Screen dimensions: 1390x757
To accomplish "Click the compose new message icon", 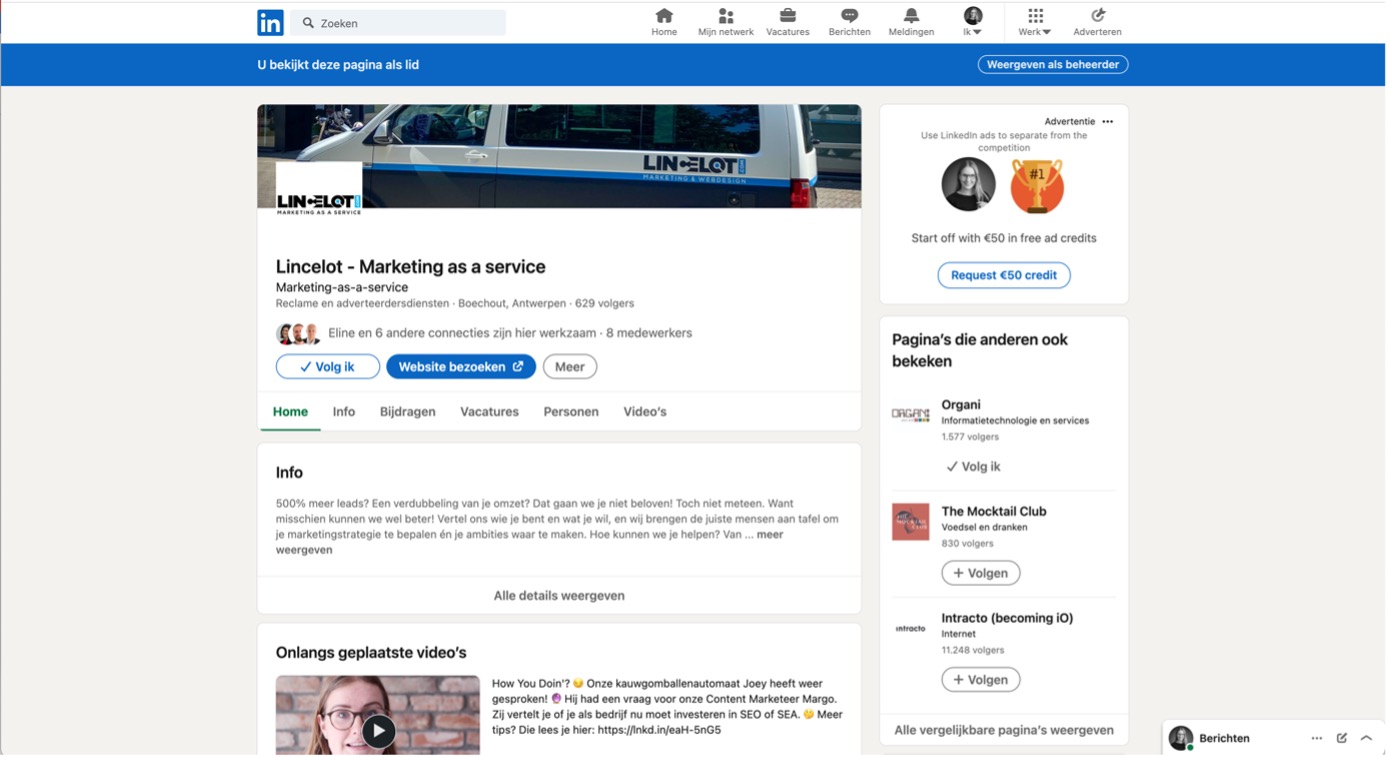I will click(x=1342, y=738).
